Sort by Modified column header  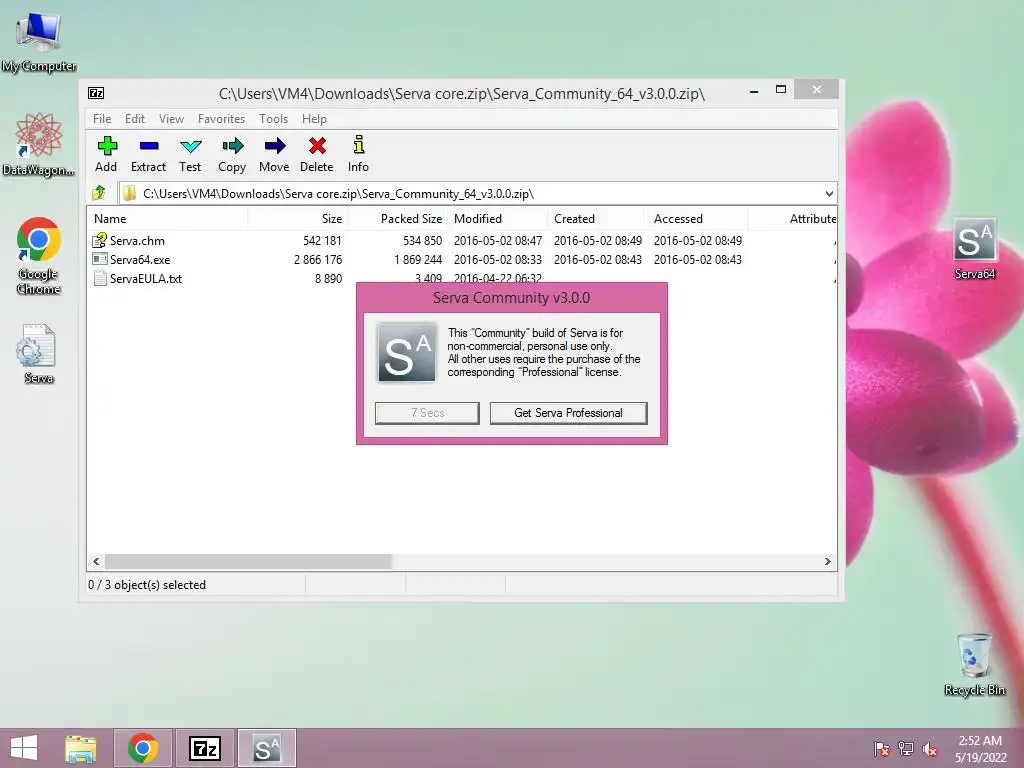[497, 219]
